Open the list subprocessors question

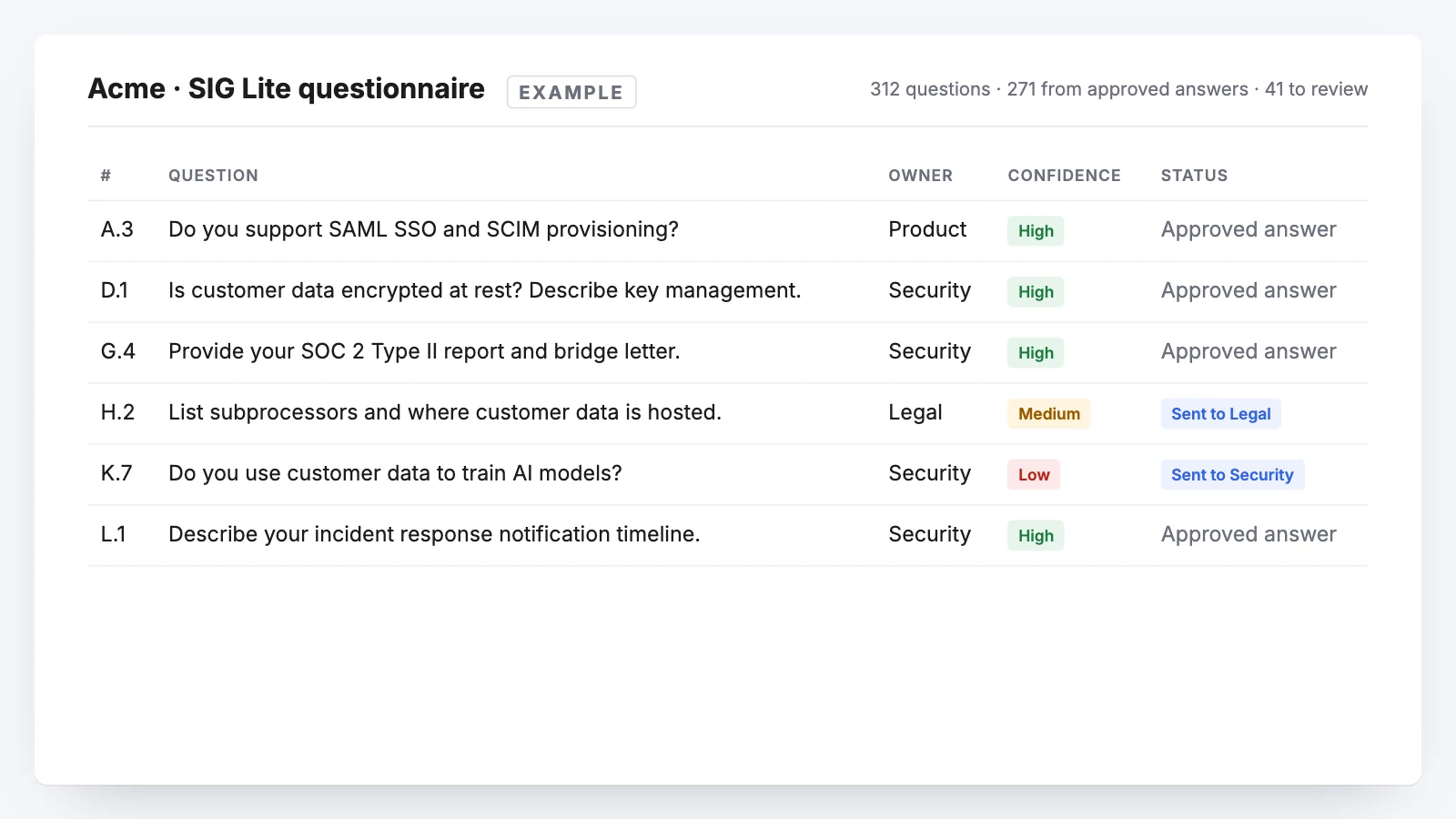point(445,412)
